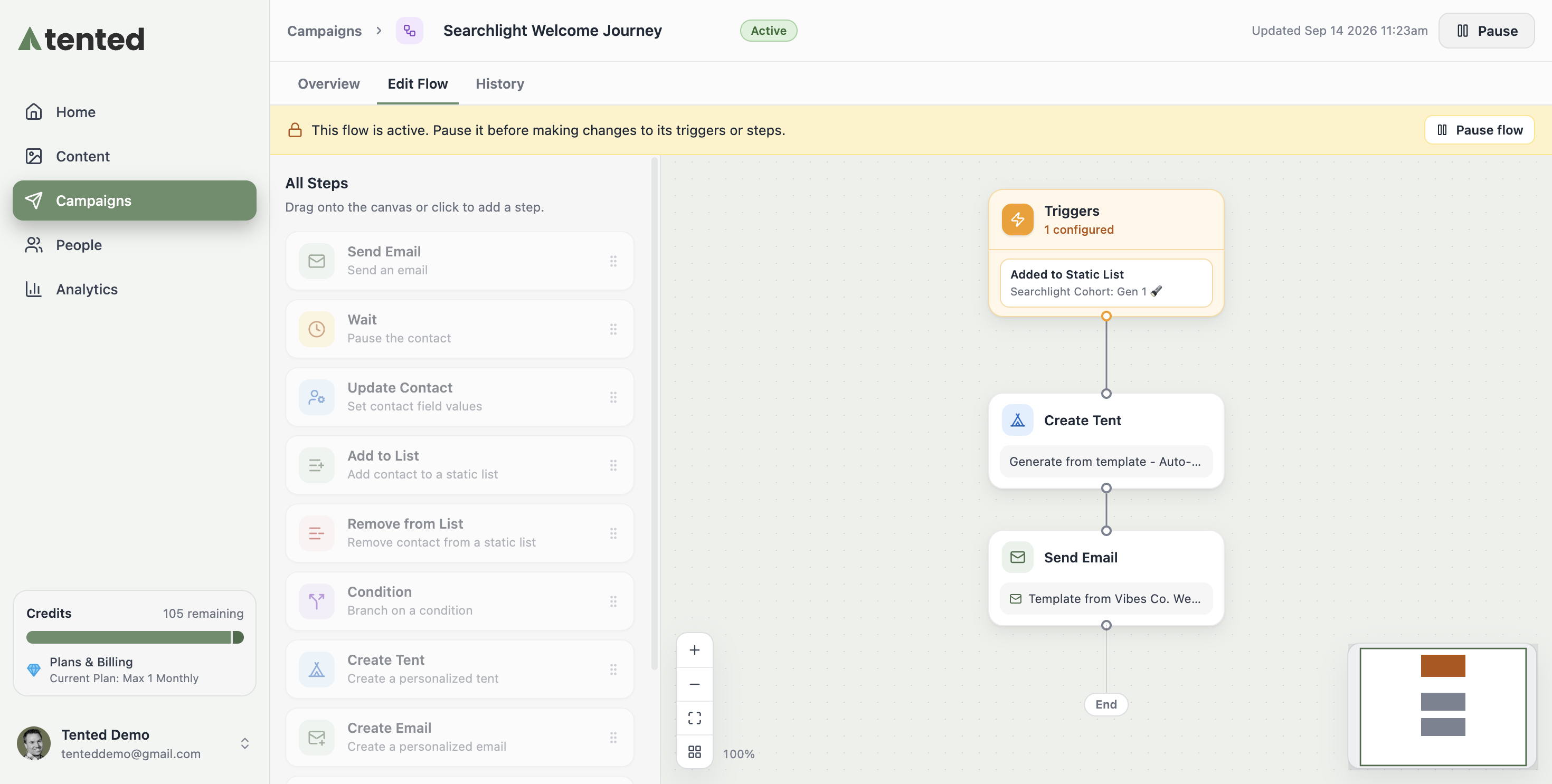Click the '105 remaining' credits text
1552x784 pixels.
(x=202, y=613)
